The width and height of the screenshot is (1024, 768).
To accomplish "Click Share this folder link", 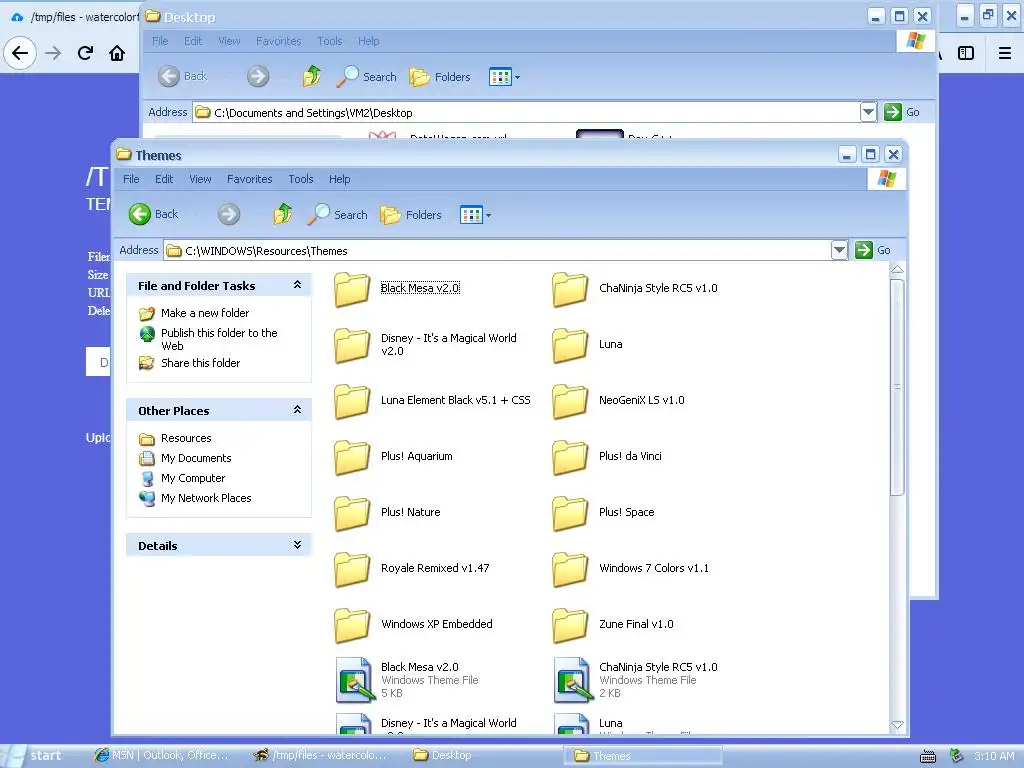I will point(200,363).
